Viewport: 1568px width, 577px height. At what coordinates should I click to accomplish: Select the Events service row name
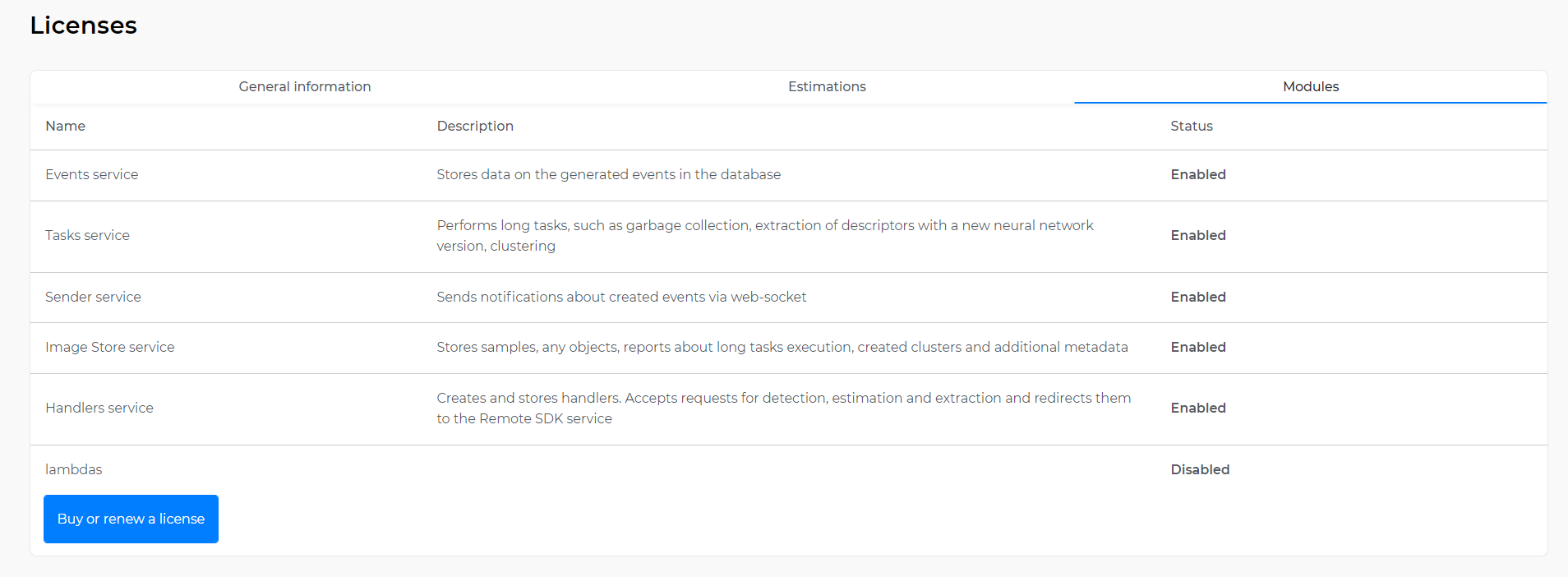[x=92, y=174]
